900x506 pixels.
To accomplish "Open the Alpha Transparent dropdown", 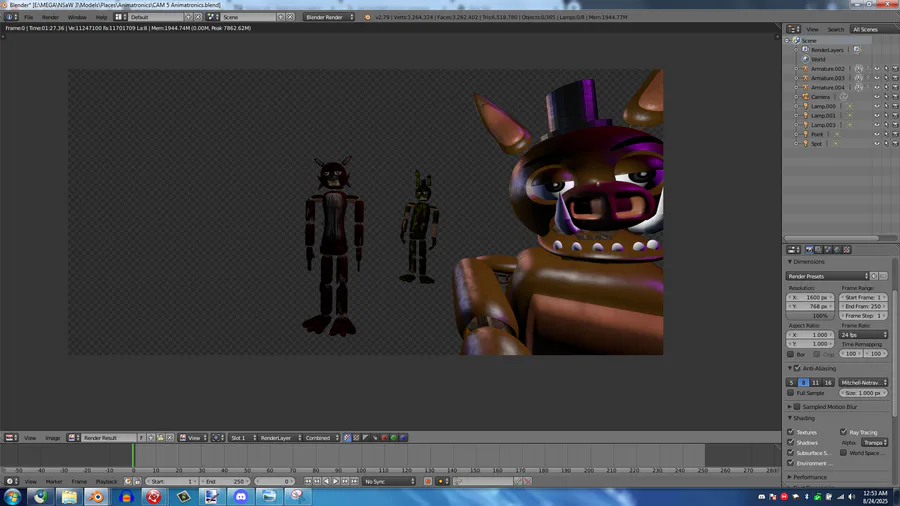I will pyautogui.click(x=874, y=442).
